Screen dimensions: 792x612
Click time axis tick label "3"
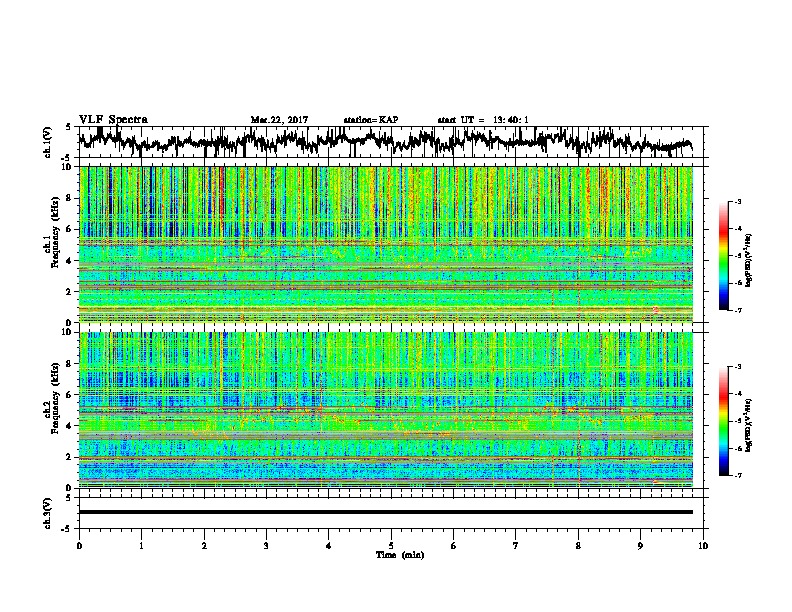click(266, 546)
